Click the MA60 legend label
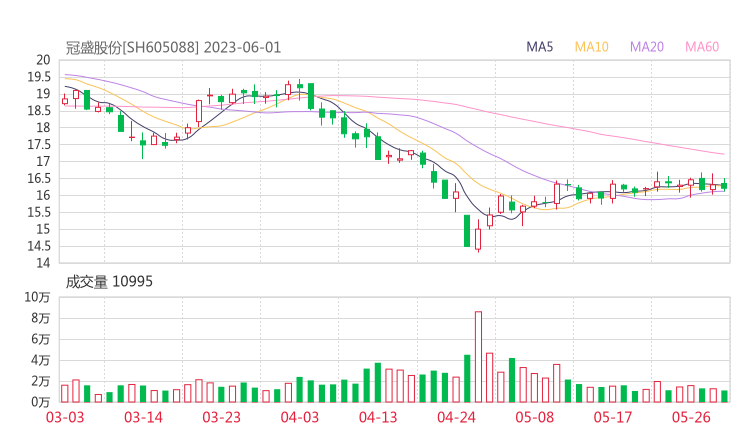The image size is (740, 440). pyautogui.click(x=702, y=47)
